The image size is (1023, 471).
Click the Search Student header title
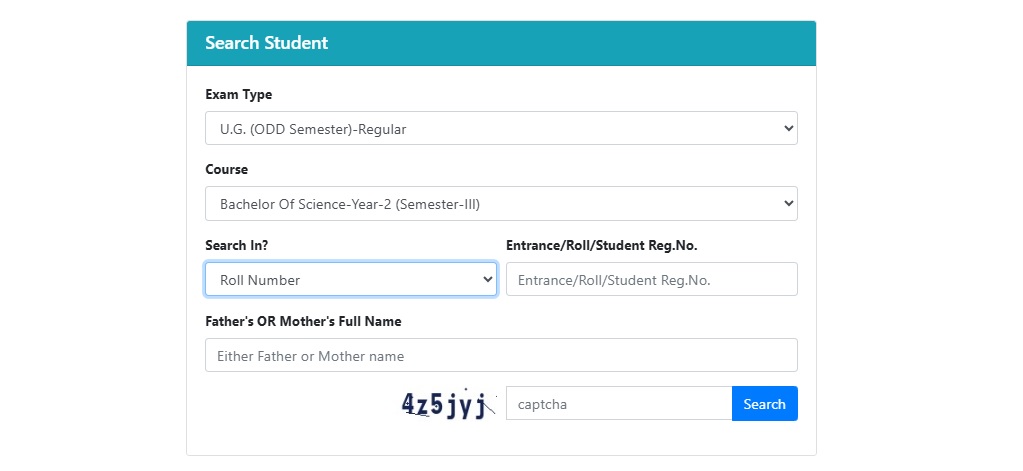click(x=266, y=43)
